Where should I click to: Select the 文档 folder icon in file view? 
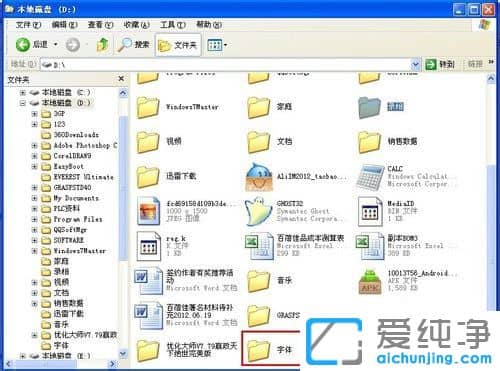point(258,142)
